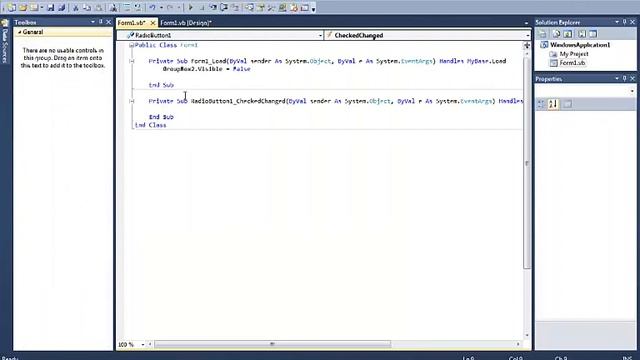Click the horizontal scrollbar right arrow in the editor
The height and width of the screenshot is (360, 640).
click(x=518, y=344)
